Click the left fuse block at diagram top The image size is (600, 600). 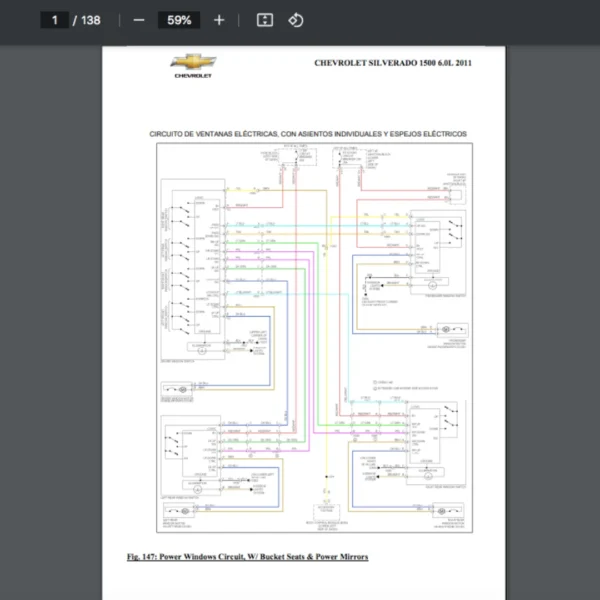pyautogui.click(x=299, y=158)
